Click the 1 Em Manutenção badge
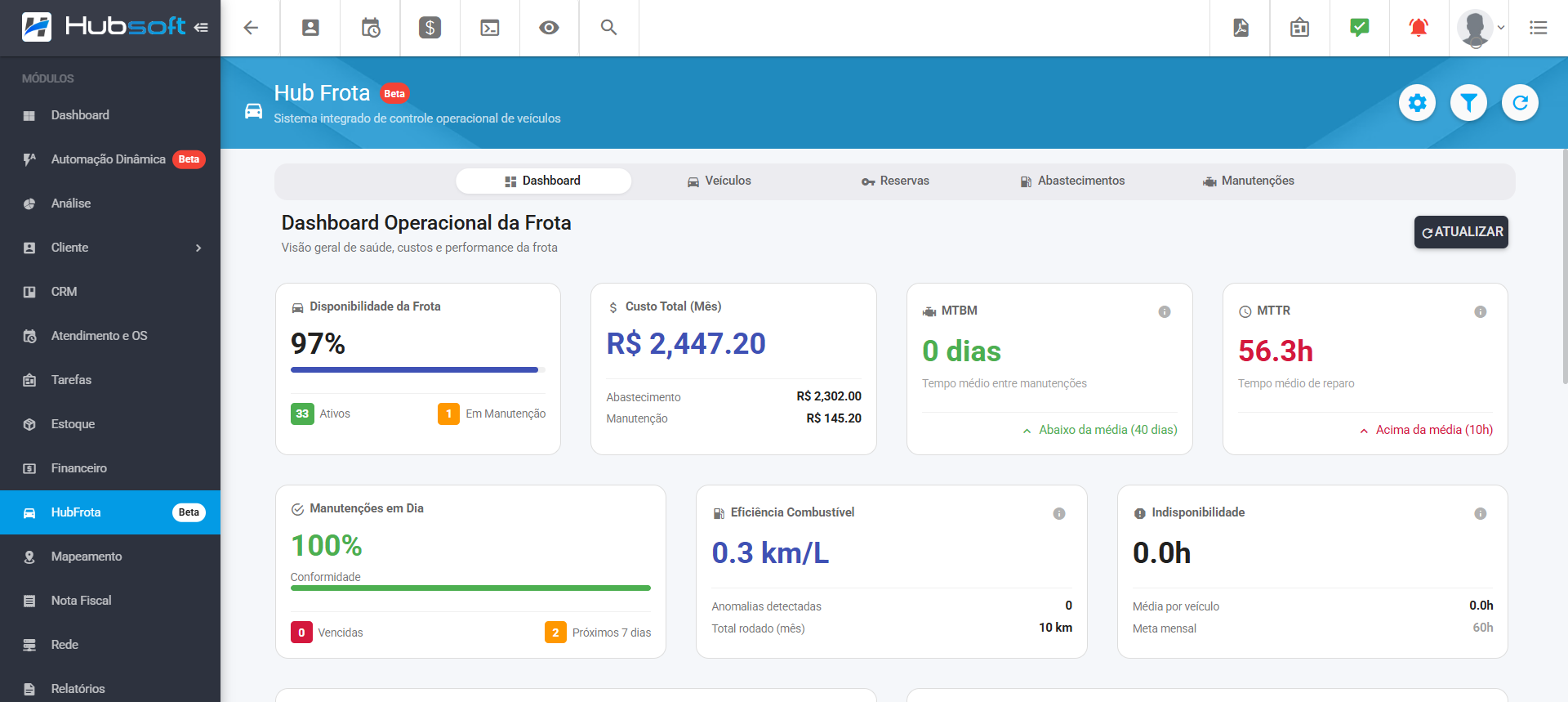This screenshot has width=1568, height=702. point(448,414)
